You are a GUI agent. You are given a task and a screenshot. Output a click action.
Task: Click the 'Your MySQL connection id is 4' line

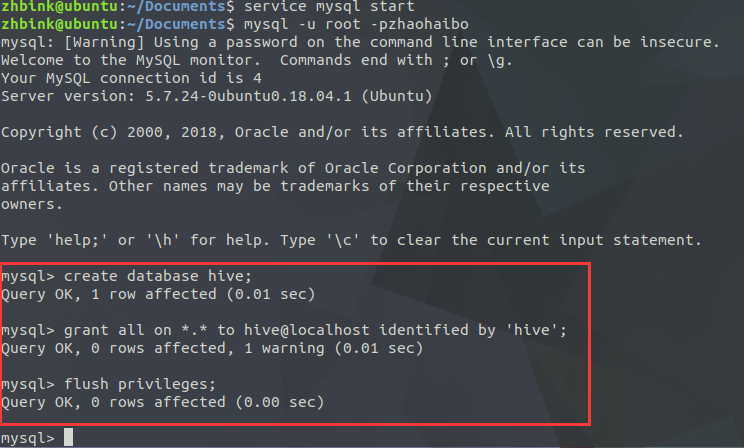[131, 78]
